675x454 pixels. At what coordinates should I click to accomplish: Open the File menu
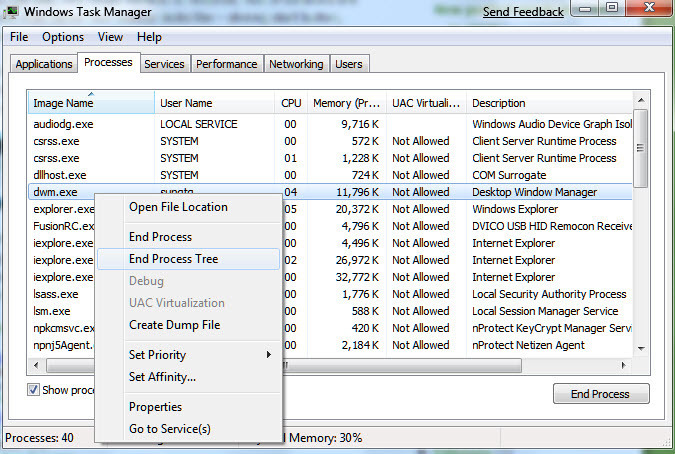[19, 37]
